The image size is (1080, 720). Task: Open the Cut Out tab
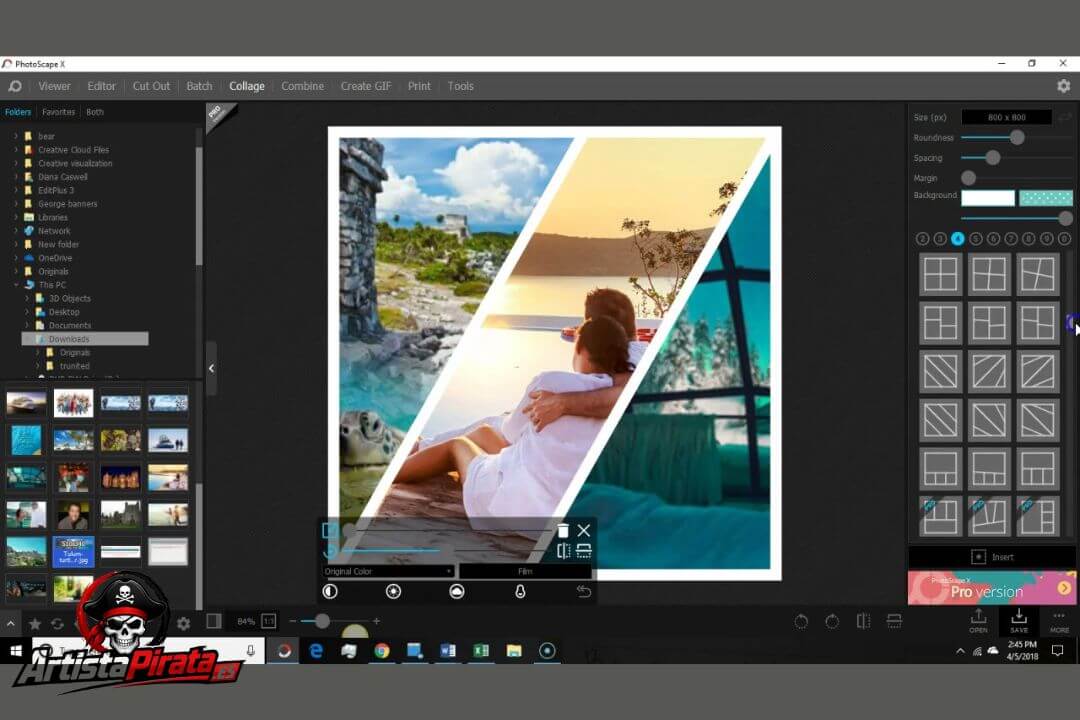[x=151, y=86]
